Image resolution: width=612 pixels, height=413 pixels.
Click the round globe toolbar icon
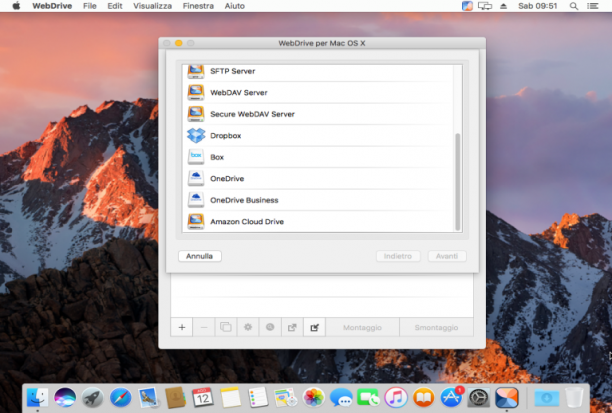coord(270,327)
